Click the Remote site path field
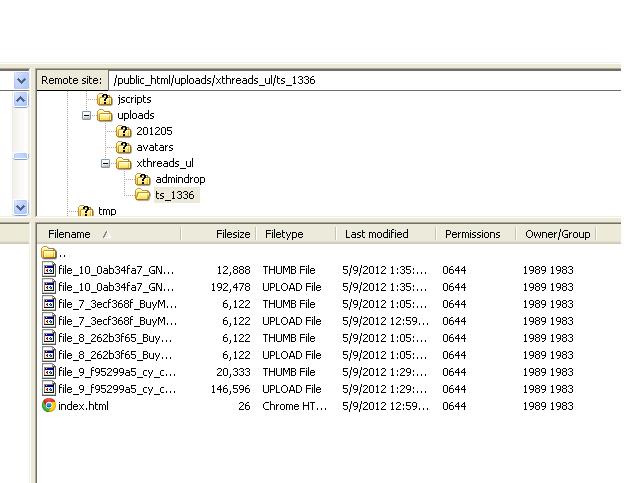 coord(360,80)
